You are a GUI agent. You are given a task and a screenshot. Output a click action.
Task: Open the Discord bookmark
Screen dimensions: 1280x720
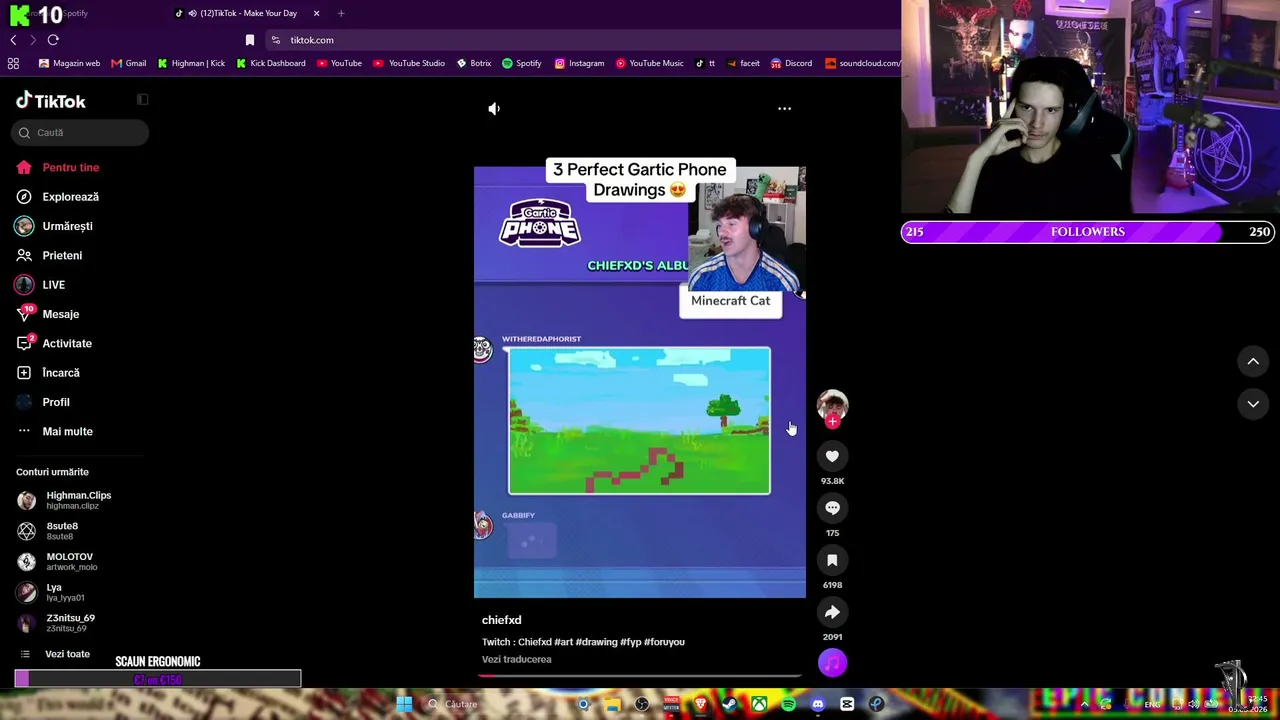click(x=791, y=63)
